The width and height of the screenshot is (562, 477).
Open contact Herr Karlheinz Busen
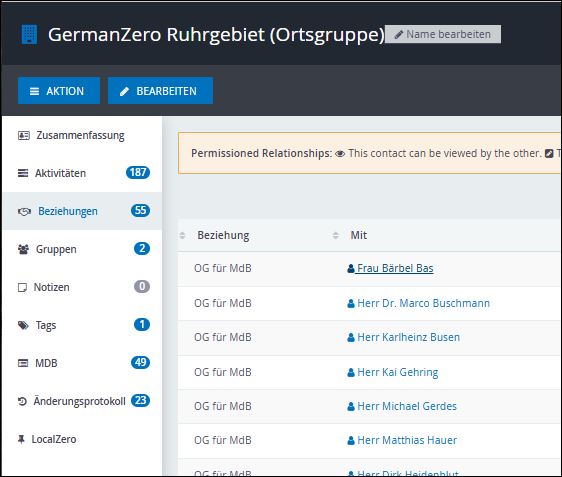tap(408, 337)
